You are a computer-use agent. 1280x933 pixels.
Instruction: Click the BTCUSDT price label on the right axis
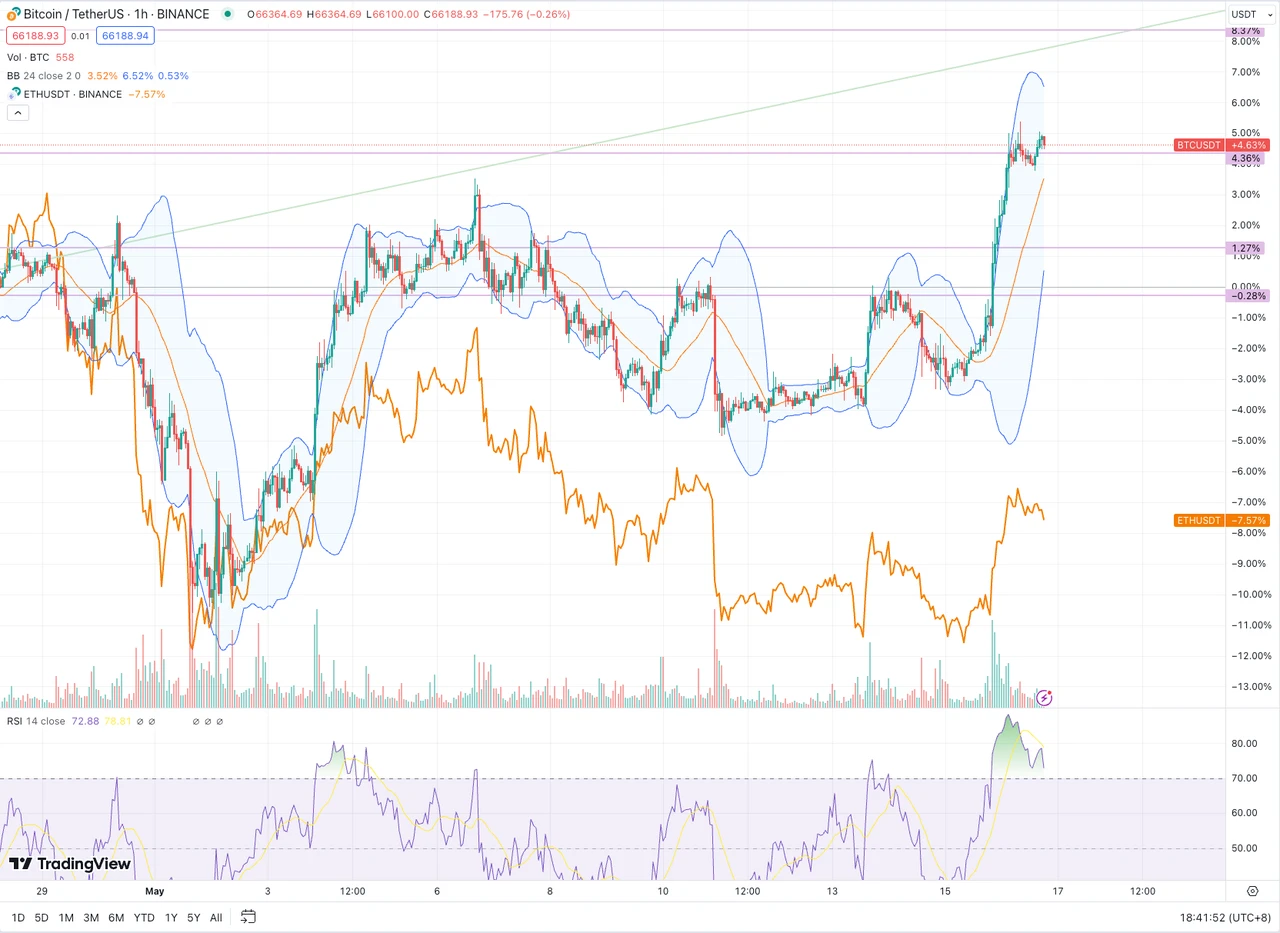click(1198, 145)
